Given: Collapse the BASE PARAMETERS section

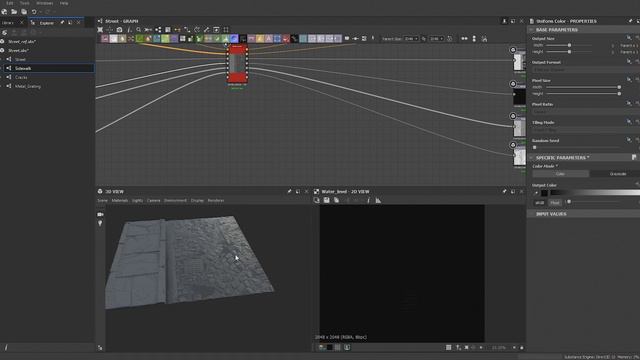Looking at the screenshot, I should pyautogui.click(x=531, y=30).
